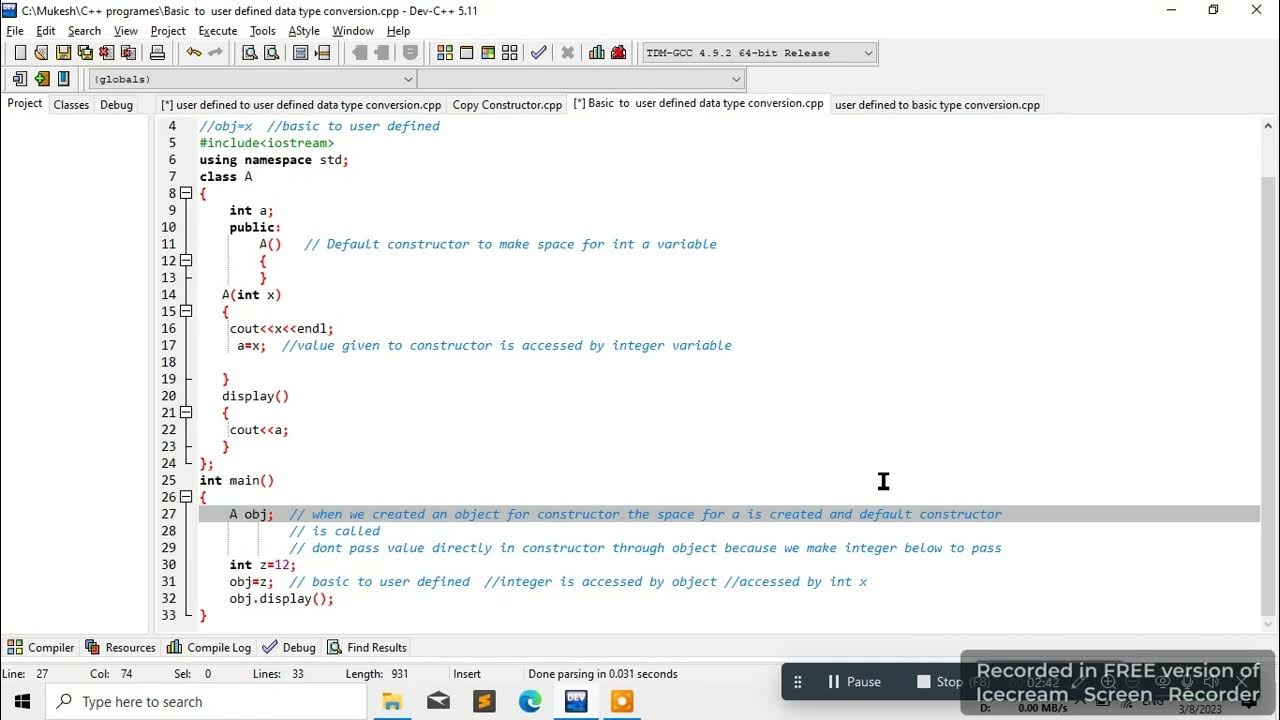Click the Goto Bookmarks icon

tap(63, 79)
